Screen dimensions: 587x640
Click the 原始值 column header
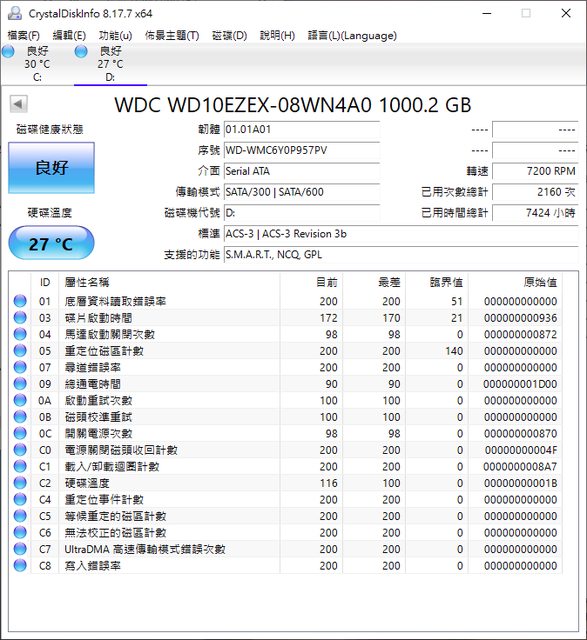point(516,282)
